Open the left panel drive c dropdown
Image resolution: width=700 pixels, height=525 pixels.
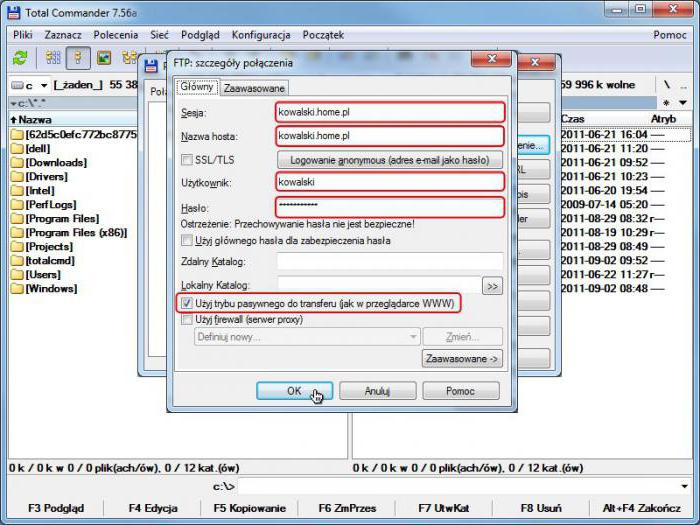44,85
